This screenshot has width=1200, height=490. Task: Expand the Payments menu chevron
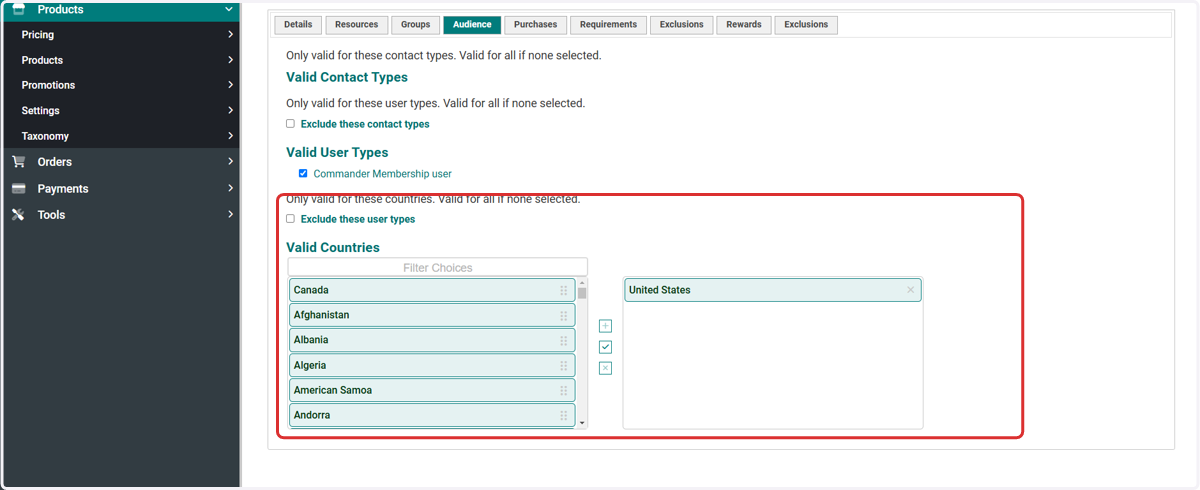pos(230,188)
